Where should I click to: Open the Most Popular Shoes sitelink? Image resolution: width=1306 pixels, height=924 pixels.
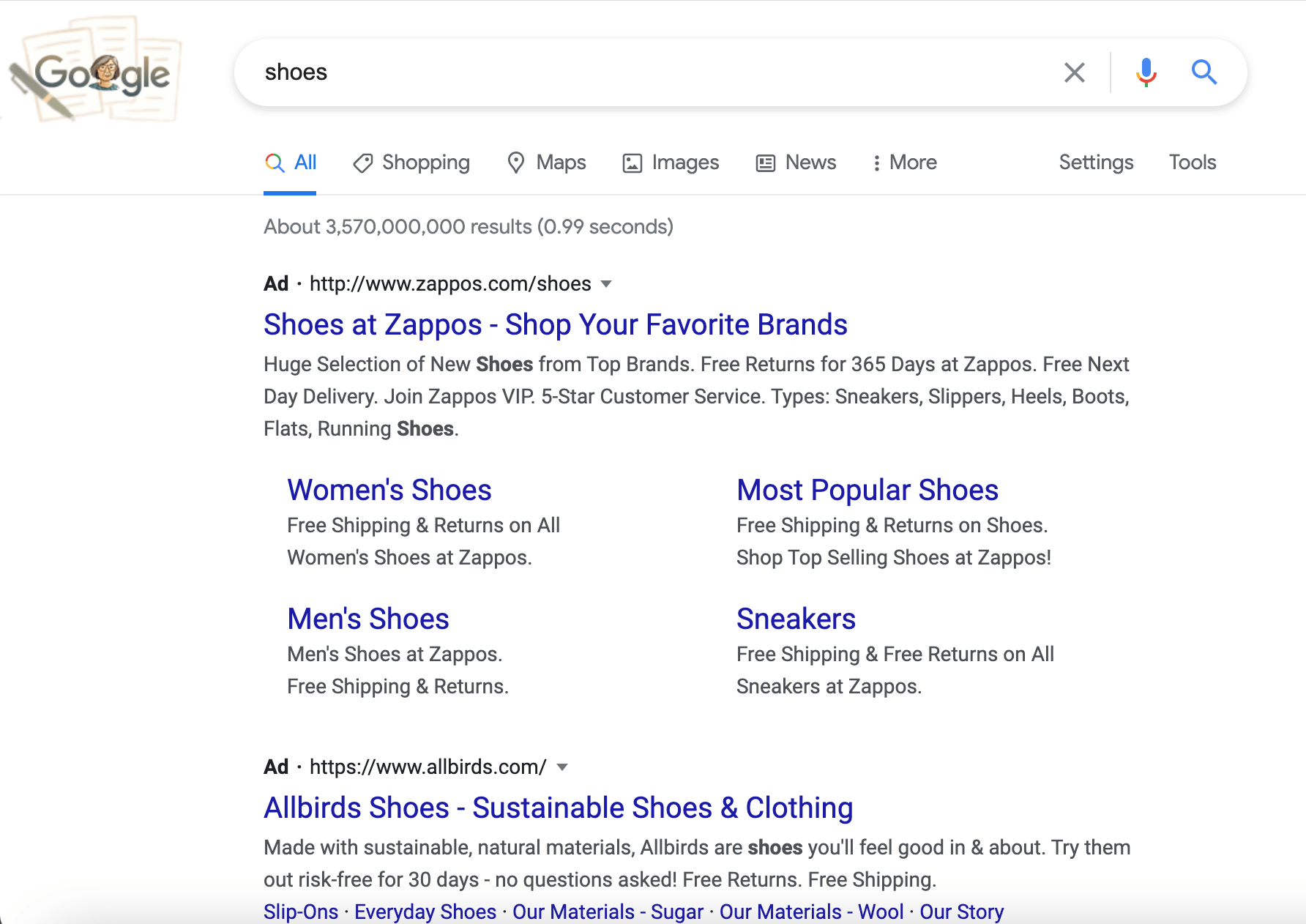click(x=867, y=491)
